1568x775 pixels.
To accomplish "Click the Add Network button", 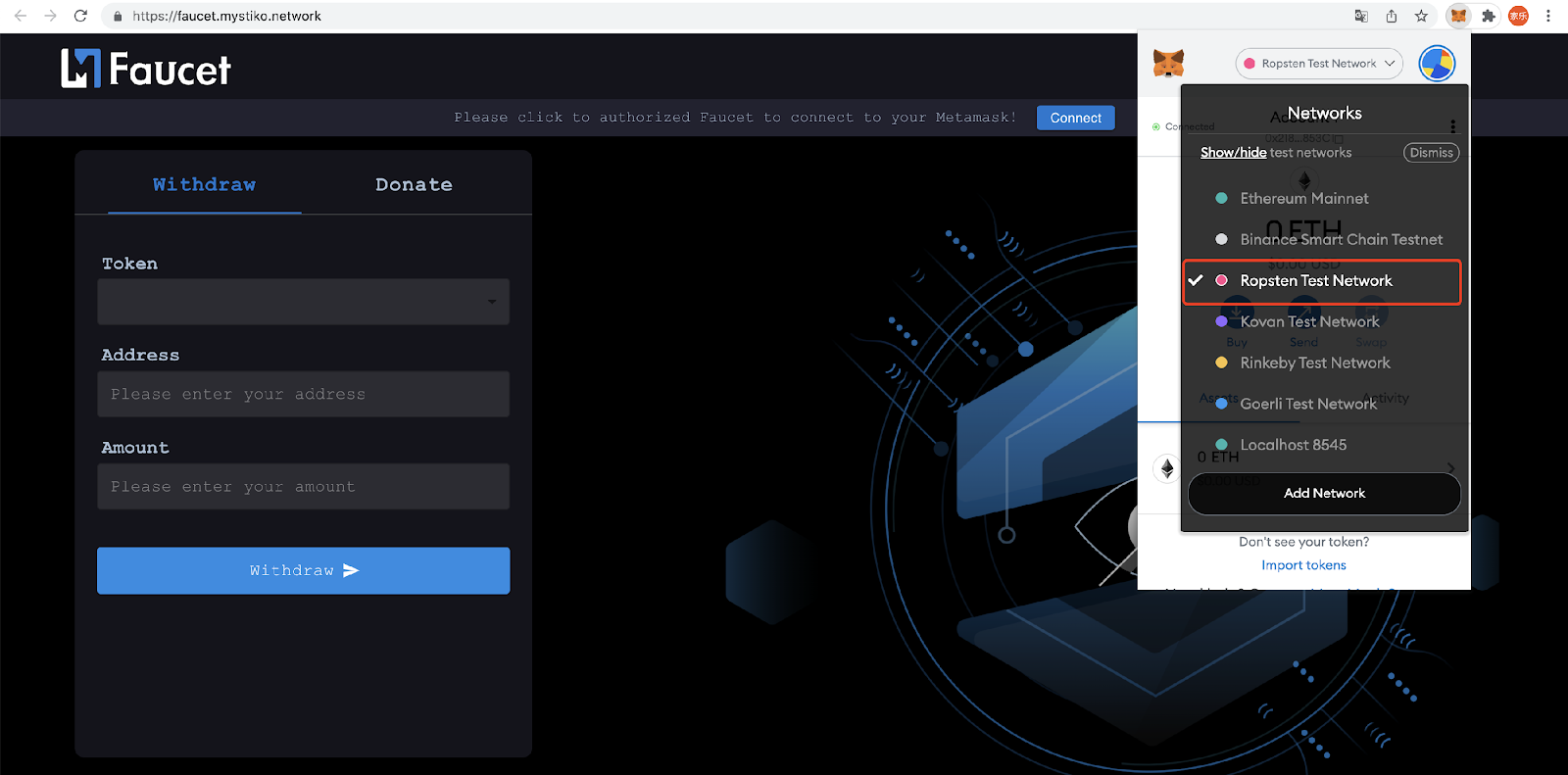I will pyautogui.click(x=1324, y=493).
